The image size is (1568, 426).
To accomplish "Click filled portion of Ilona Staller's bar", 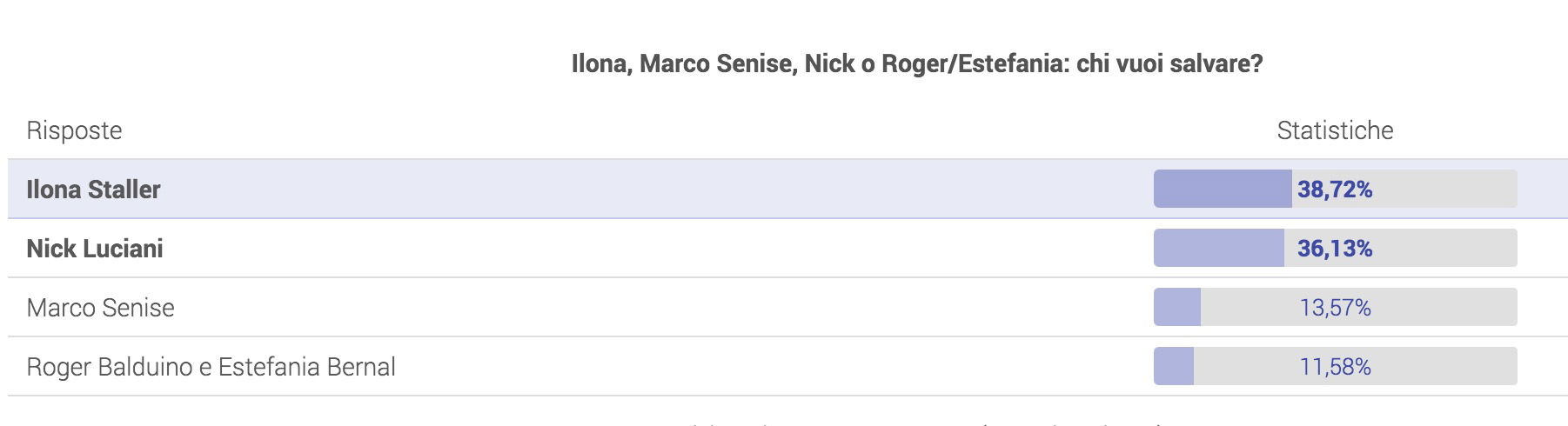I will (1223, 189).
